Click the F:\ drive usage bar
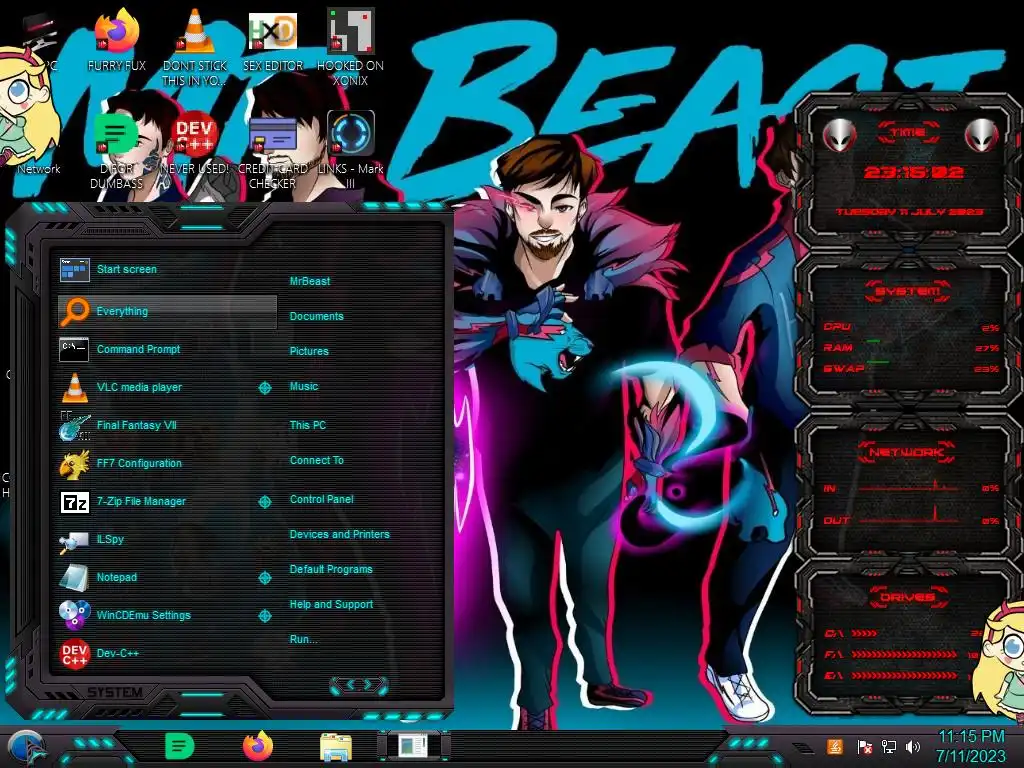The image size is (1024, 768). [904, 655]
